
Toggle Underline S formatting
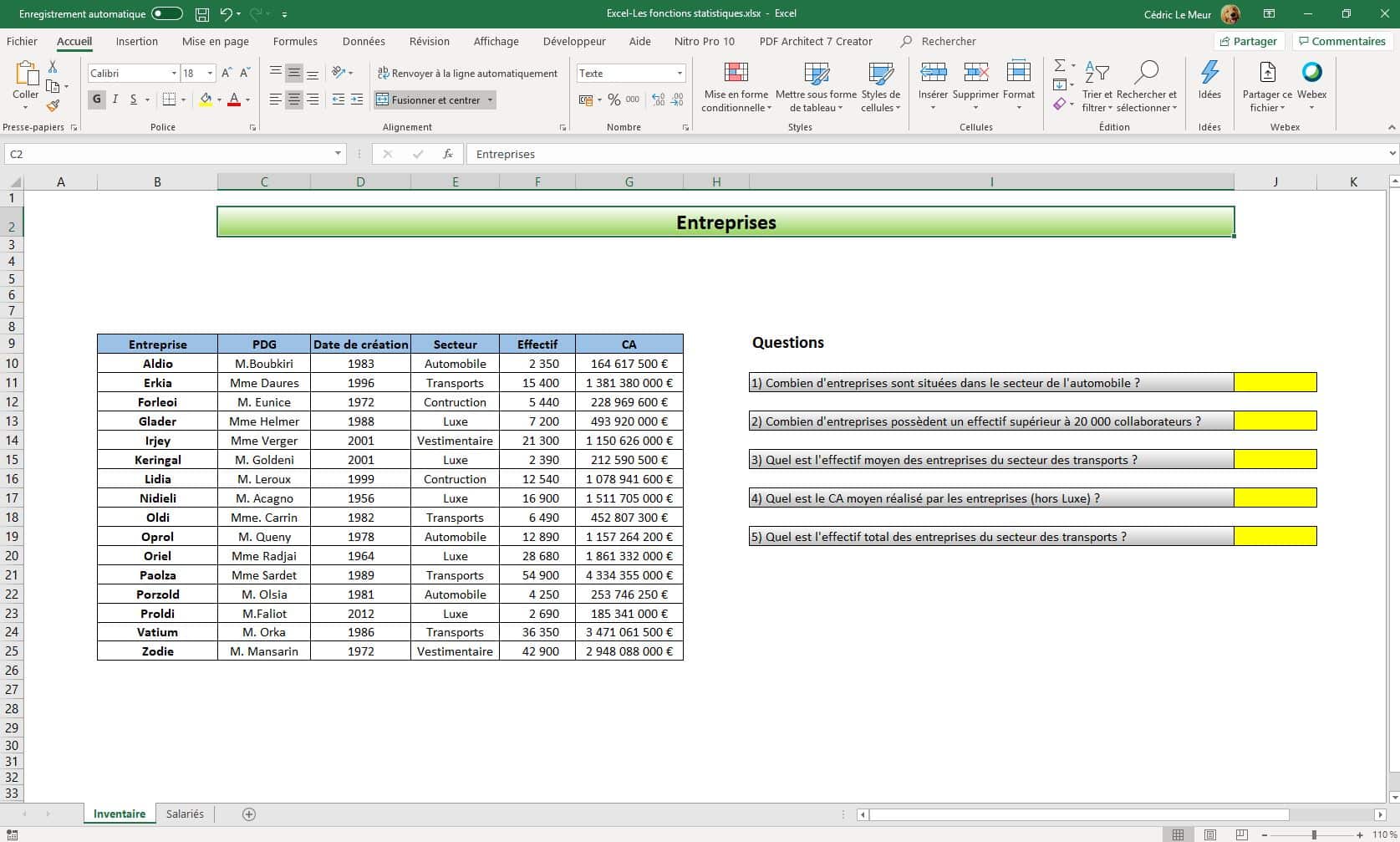133,100
